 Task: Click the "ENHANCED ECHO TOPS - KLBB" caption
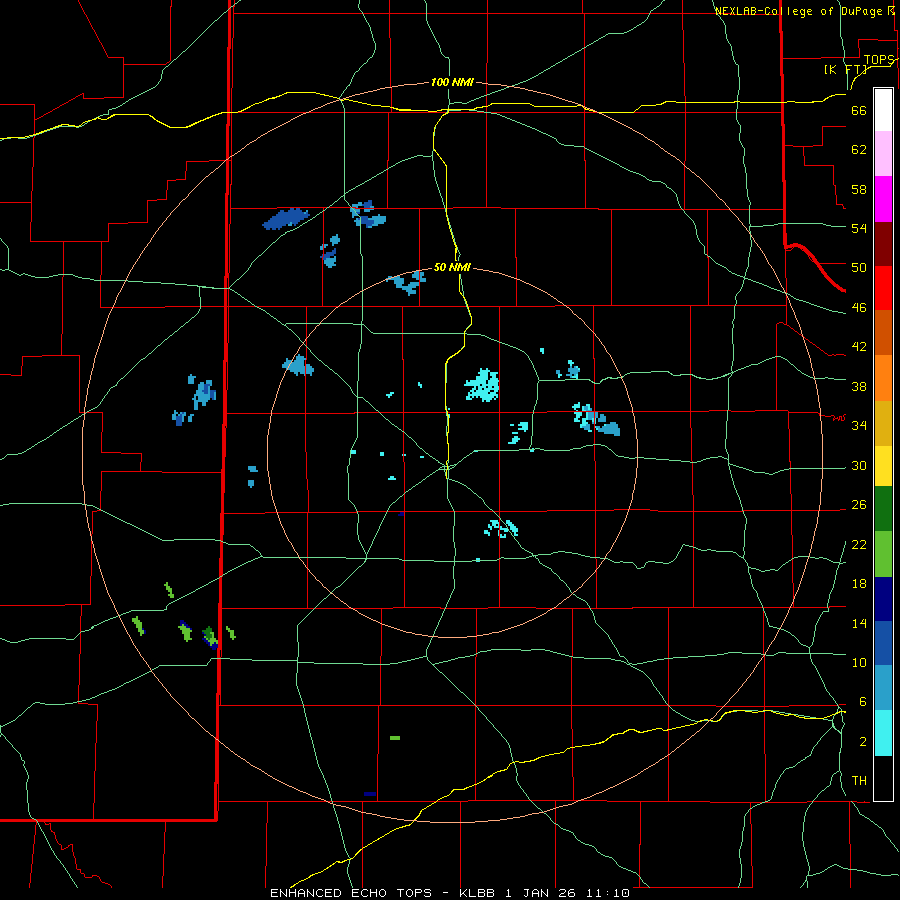click(385, 893)
